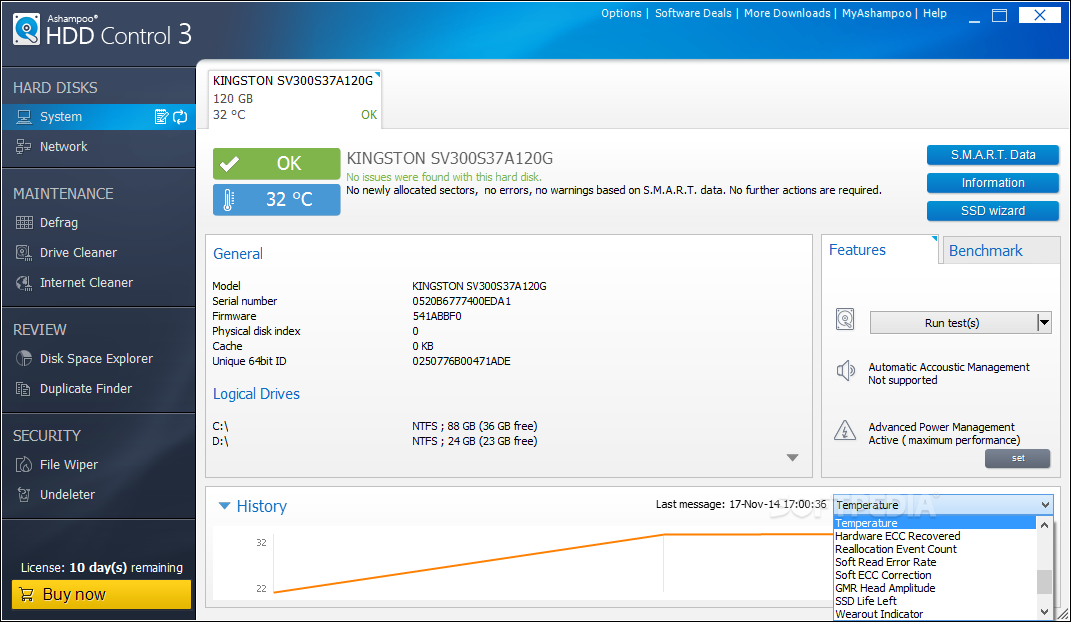Click dropdown list scroll down arrow
The image size is (1071, 622).
[x=1044, y=612]
